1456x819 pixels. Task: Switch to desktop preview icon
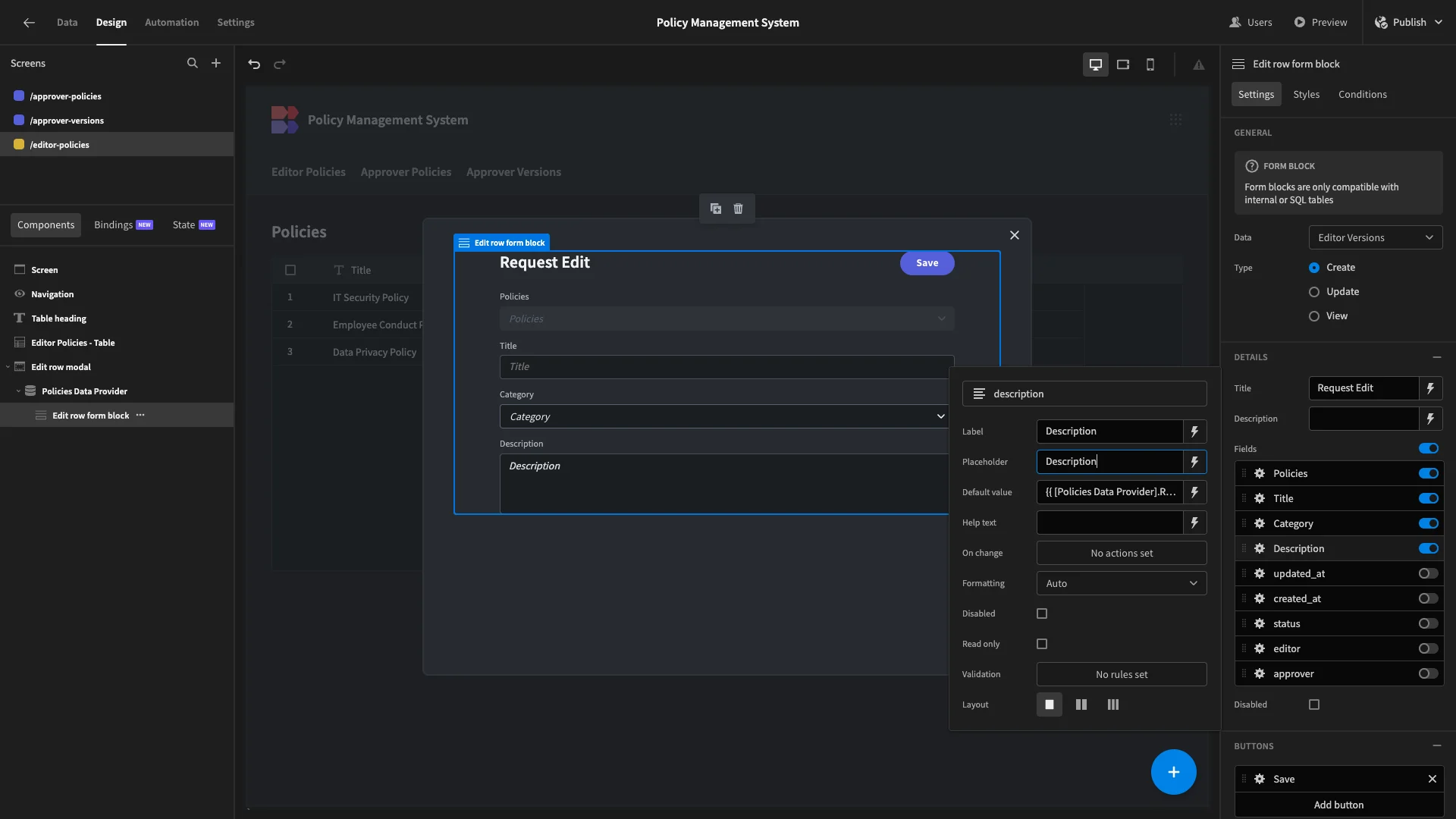pos(1096,64)
